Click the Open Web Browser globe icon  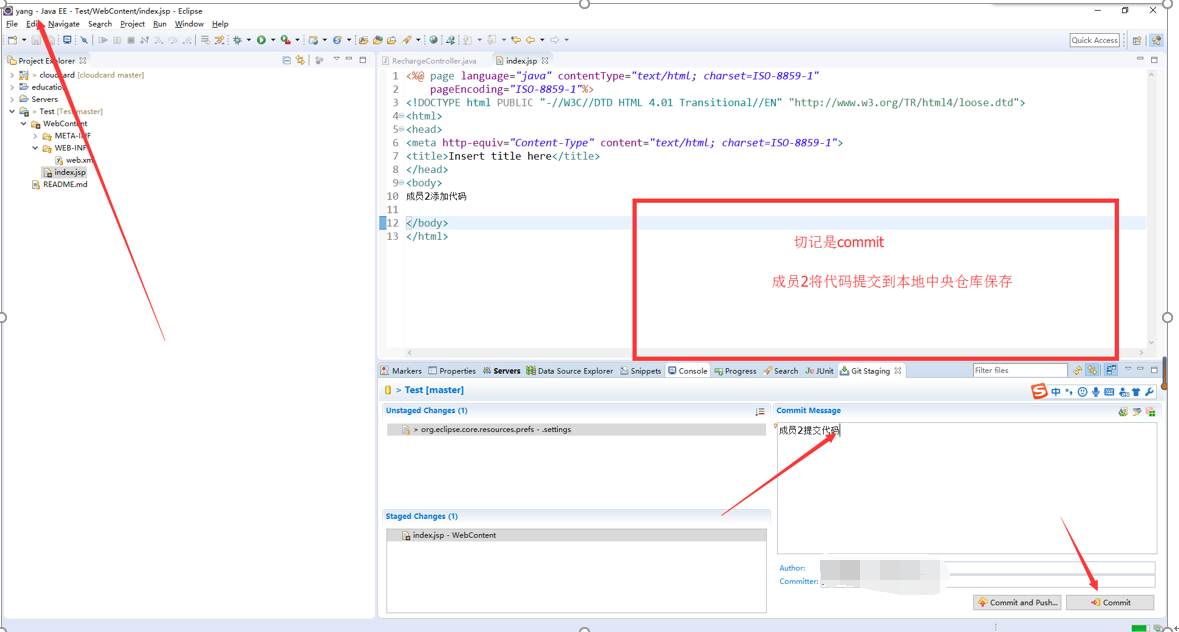pos(433,40)
